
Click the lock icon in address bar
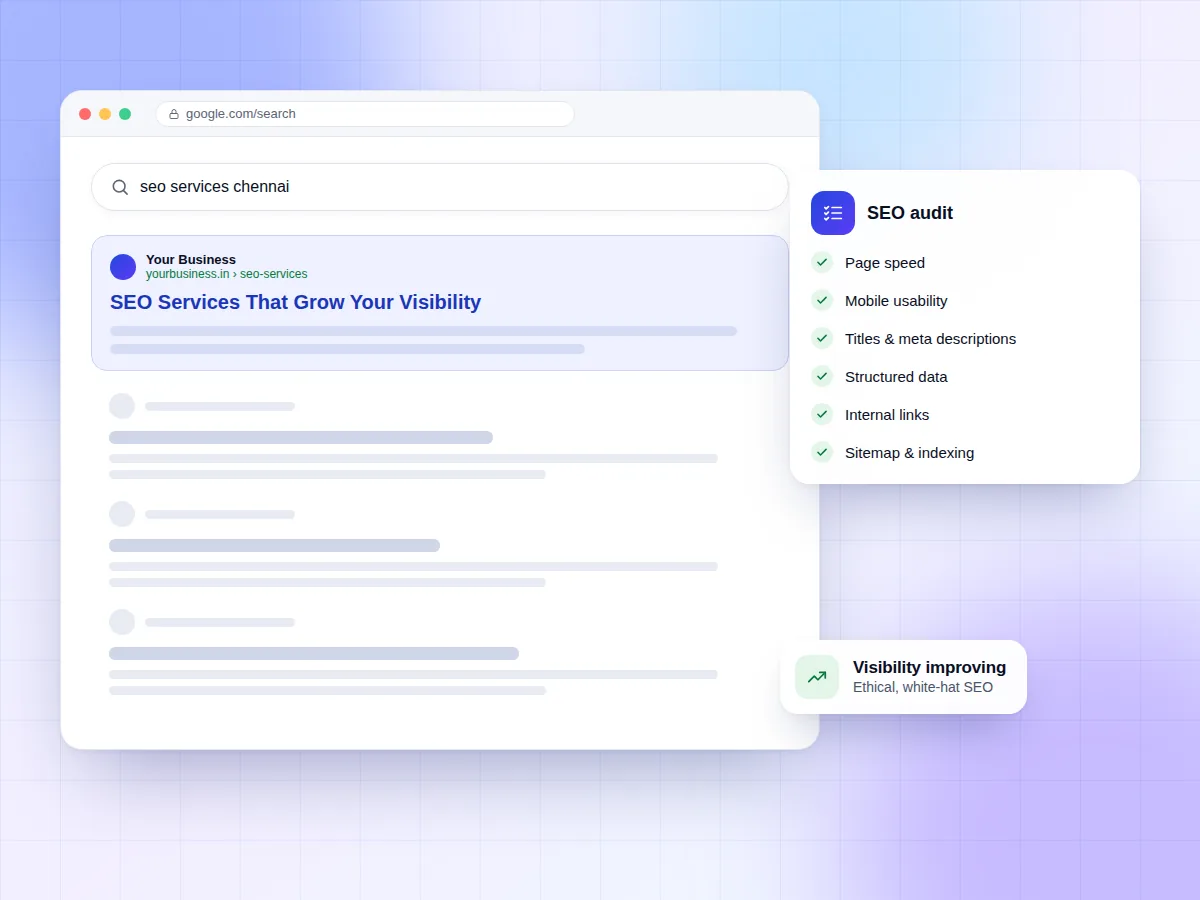[174, 114]
